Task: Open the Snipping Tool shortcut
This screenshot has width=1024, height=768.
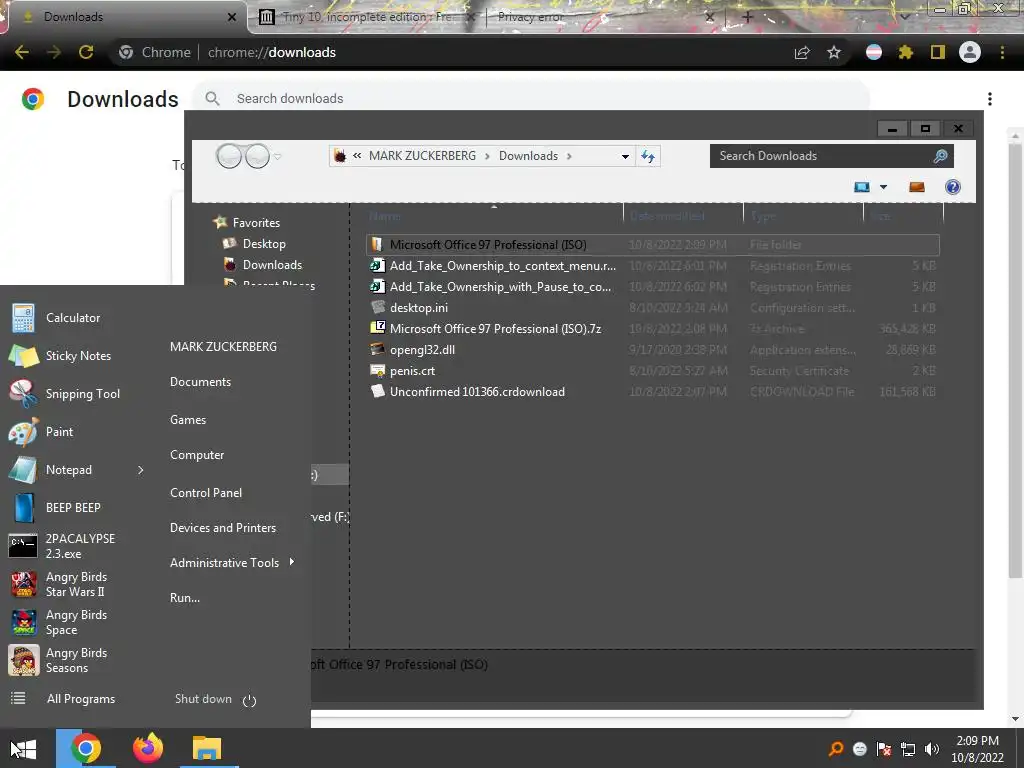Action: click(x=82, y=394)
